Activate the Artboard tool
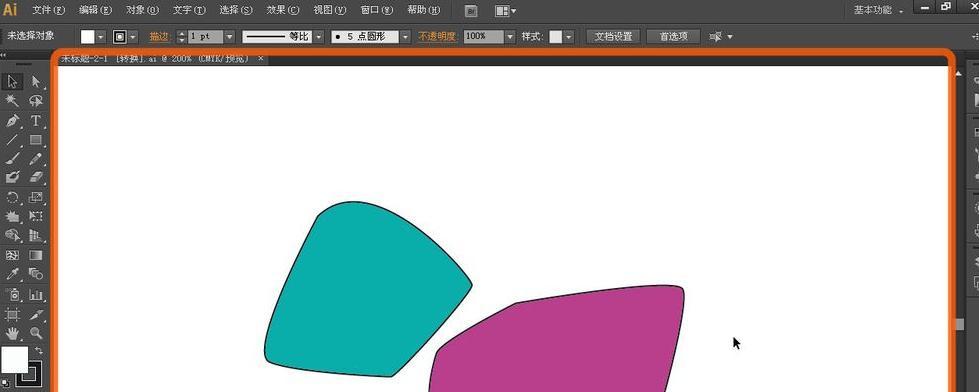The image size is (979, 392). coord(12,314)
